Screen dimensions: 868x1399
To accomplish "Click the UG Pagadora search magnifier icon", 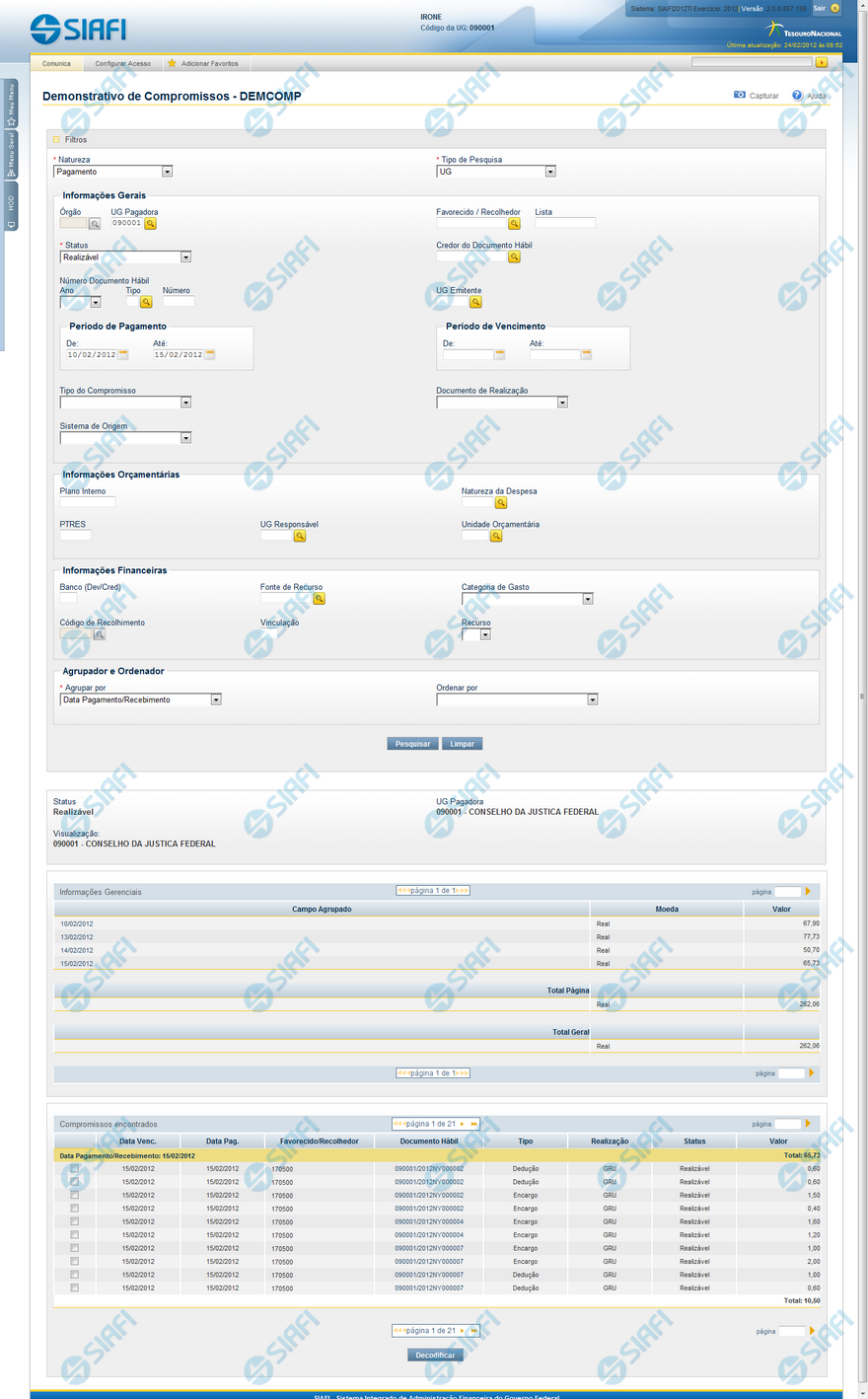I will (151, 224).
